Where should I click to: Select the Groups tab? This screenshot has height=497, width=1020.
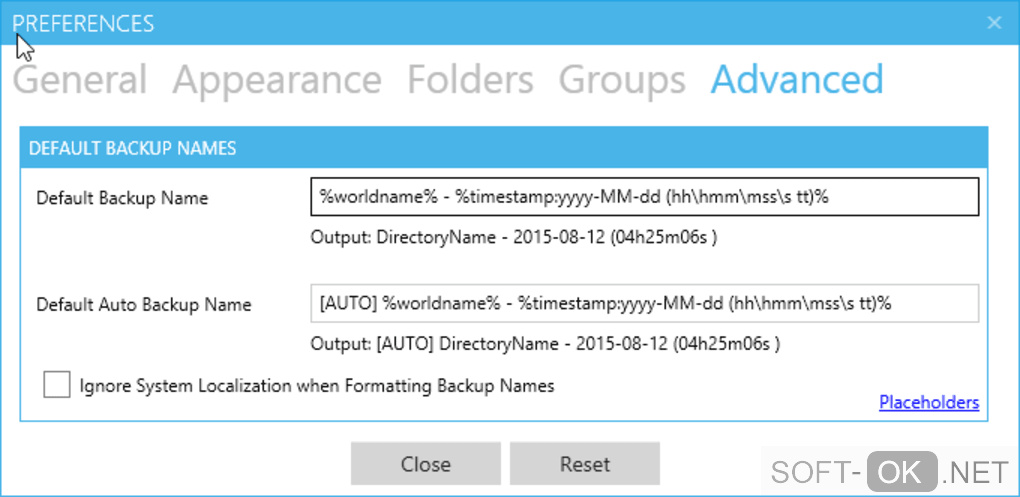622,80
